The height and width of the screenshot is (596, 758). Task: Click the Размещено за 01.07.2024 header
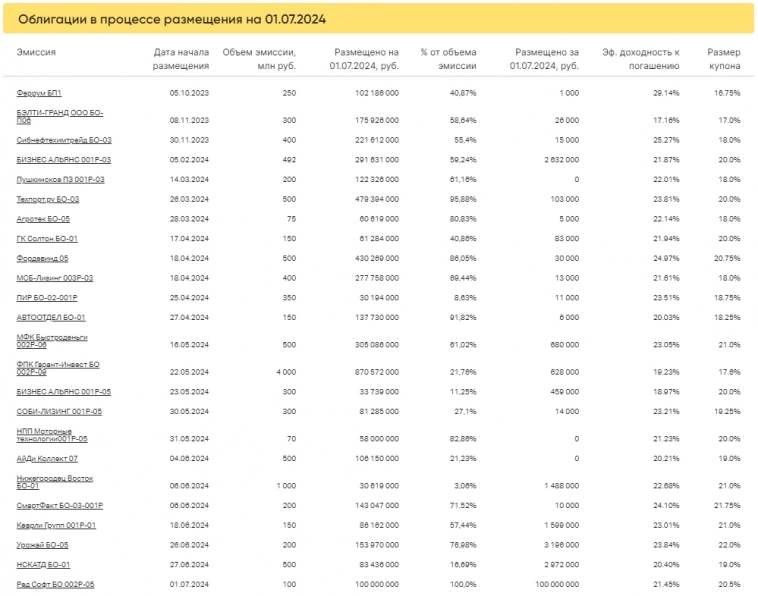tap(544, 59)
